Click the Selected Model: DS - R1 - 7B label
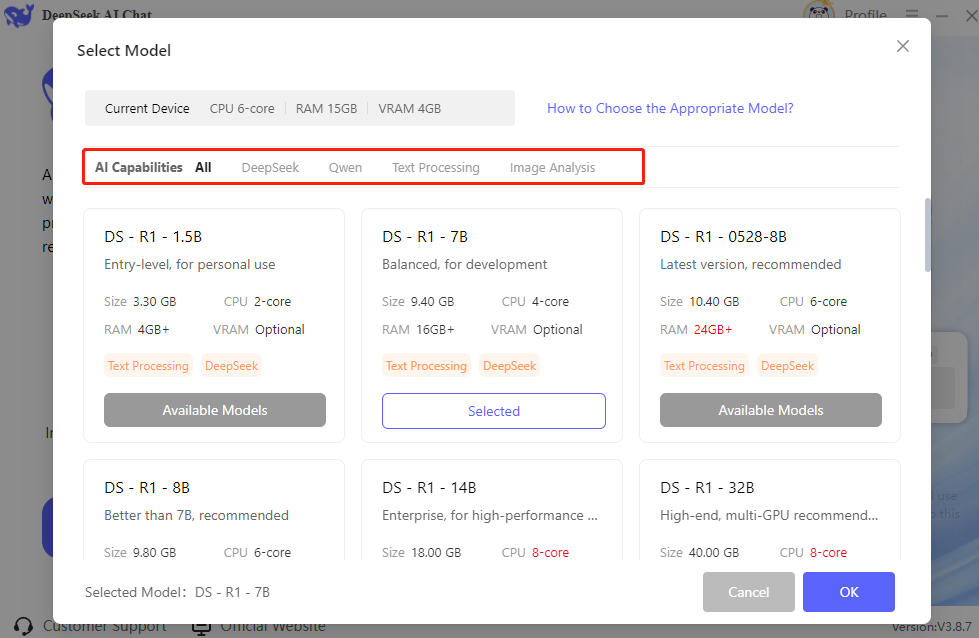The height and width of the screenshot is (638, 979). (177, 592)
